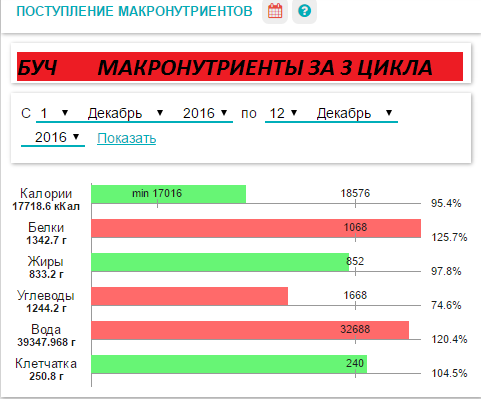This screenshot has height=399, width=481.
Task: Open the start day dropdown showing 1
Action: (54, 113)
